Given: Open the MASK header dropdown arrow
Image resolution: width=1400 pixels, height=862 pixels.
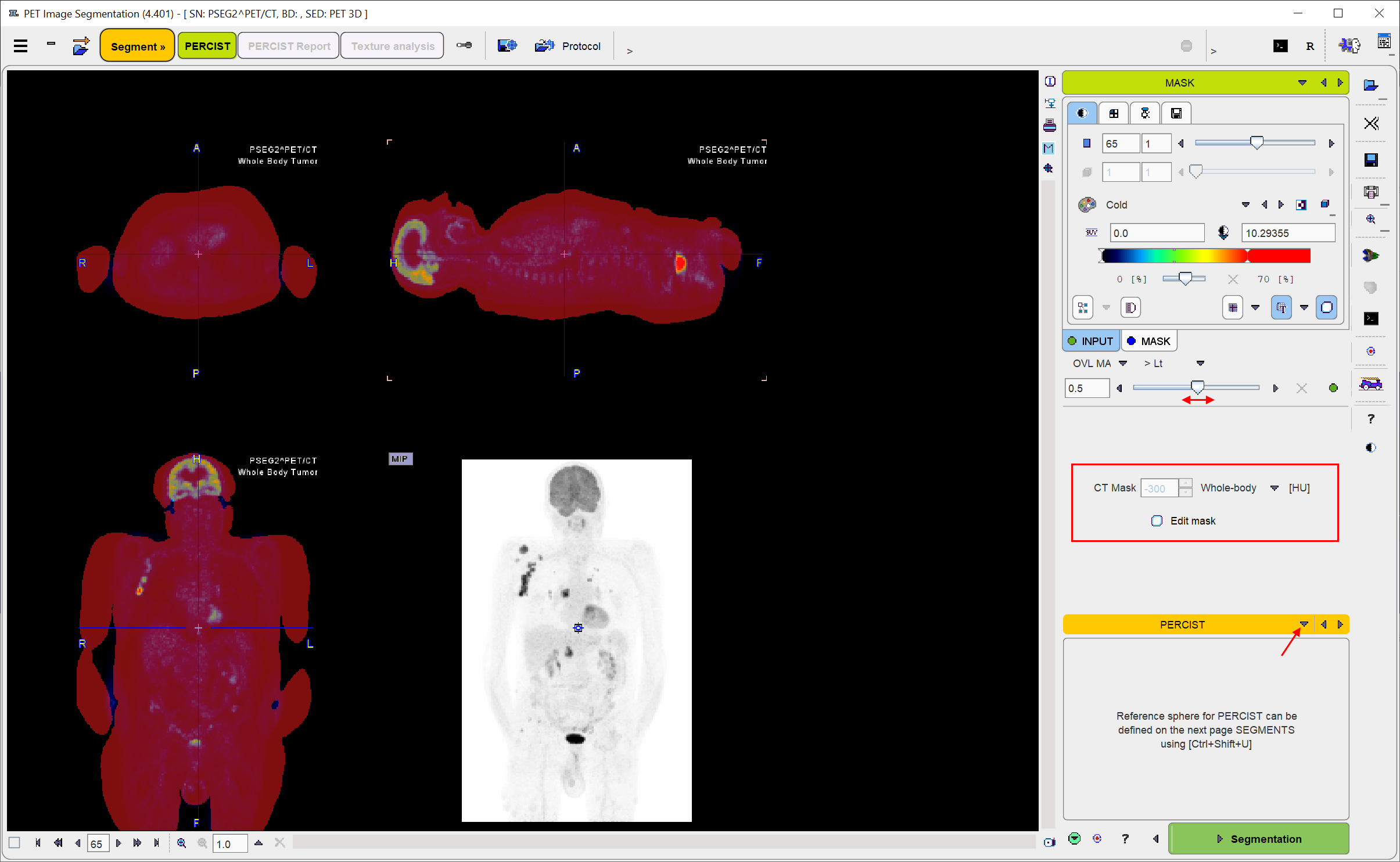Looking at the screenshot, I should point(1302,83).
